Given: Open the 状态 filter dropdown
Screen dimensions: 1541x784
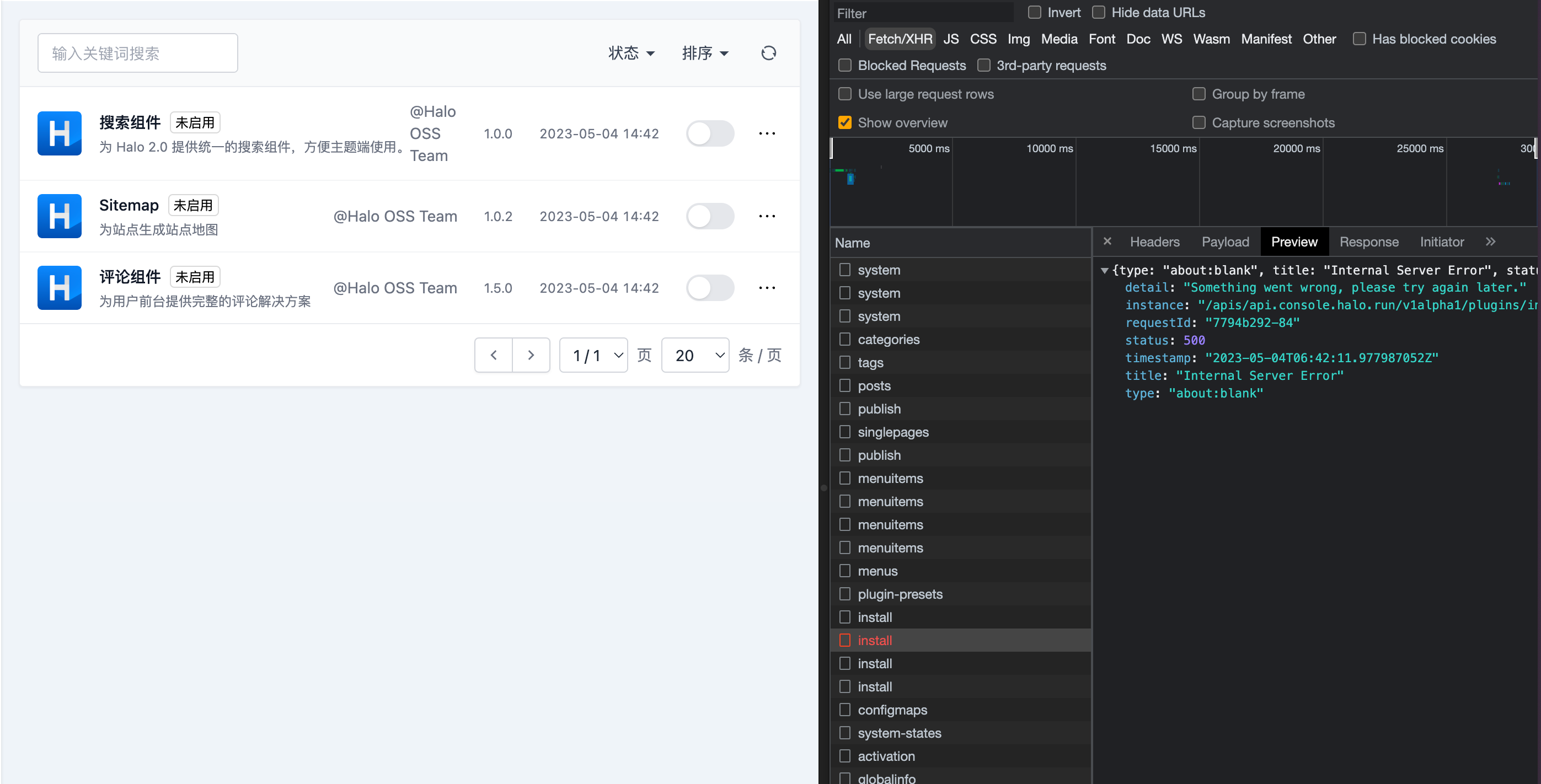Looking at the screenshot, I should [x=632, y=52].
